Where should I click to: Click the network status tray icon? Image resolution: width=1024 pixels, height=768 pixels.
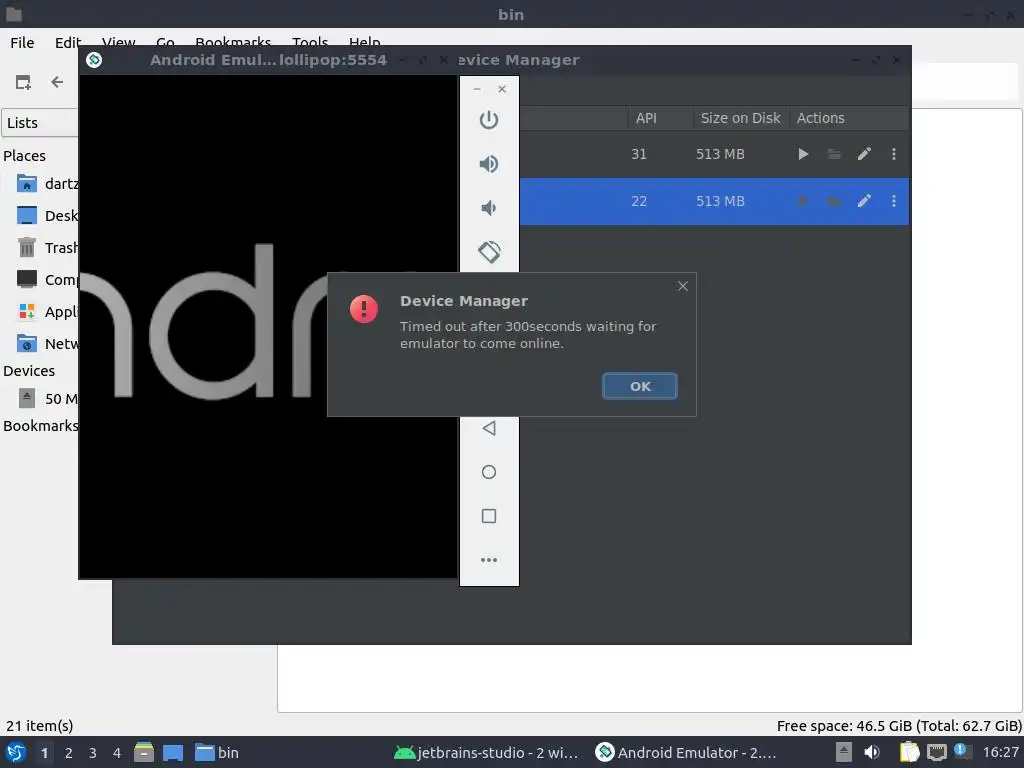(936, 752)
